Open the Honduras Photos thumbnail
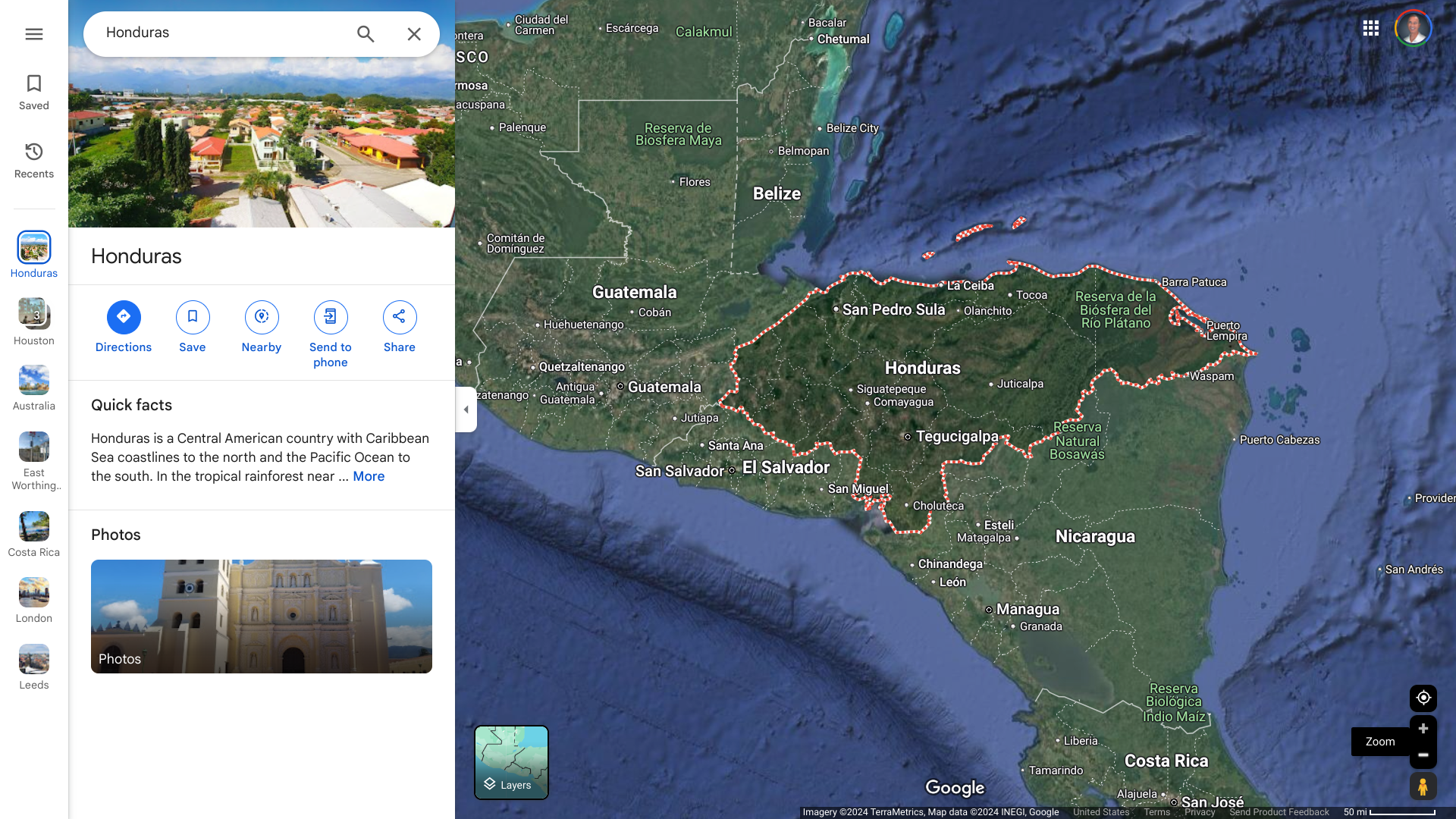This screenshot has height=819, width=1456. click(262, 616)
